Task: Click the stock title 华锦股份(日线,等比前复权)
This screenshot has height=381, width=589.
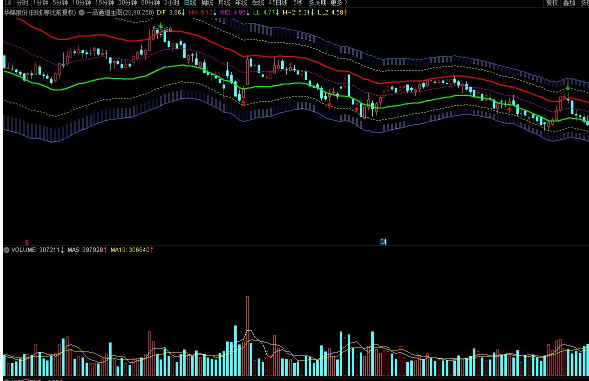Action: (40, 12)
